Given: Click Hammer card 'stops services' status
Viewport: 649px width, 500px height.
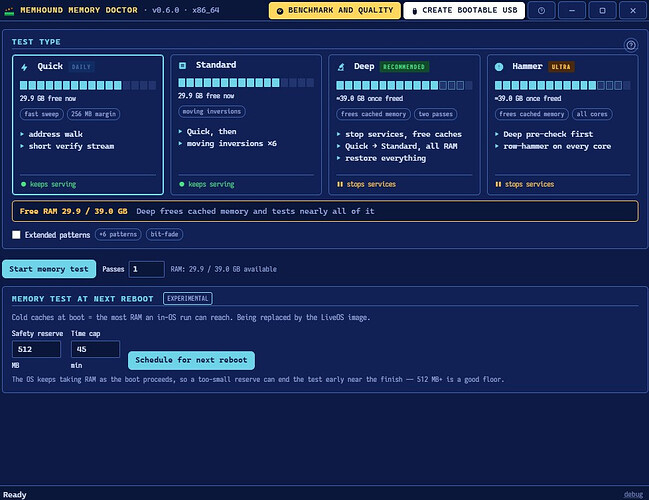Looking at the screenshot, I should 524,184.
